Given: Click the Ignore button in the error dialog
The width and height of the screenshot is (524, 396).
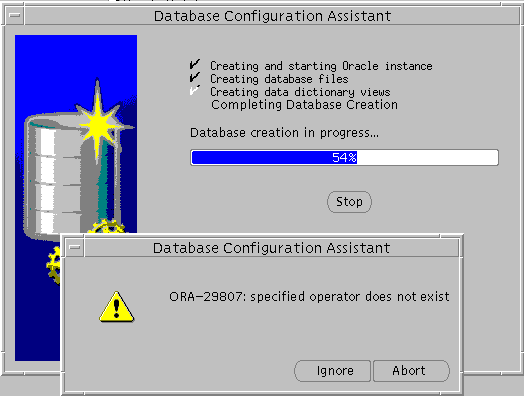Looking at the screenshot, I should pos(333,371).
